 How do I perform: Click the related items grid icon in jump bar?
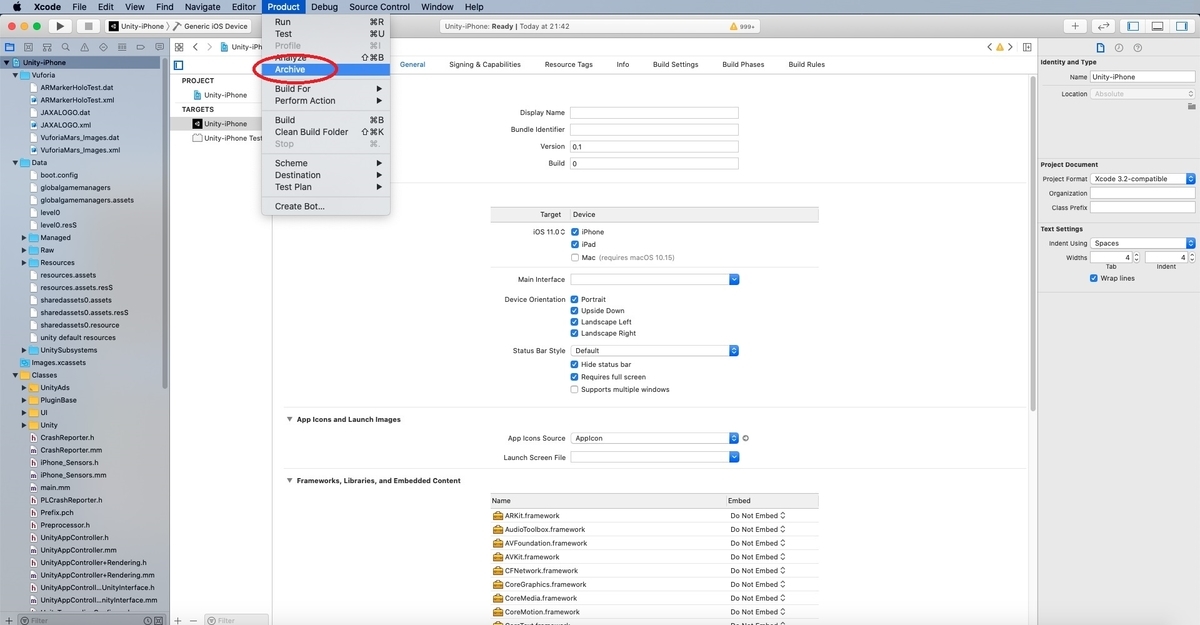pyautogui.click(x=179, y=47)
